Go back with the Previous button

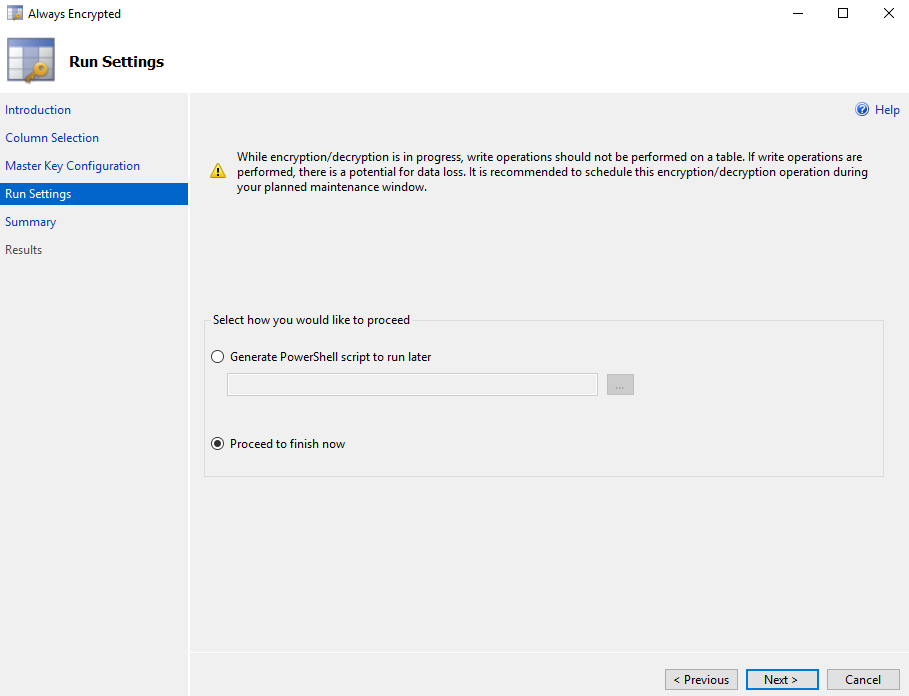pyautogui.click(x=701, y=680)
